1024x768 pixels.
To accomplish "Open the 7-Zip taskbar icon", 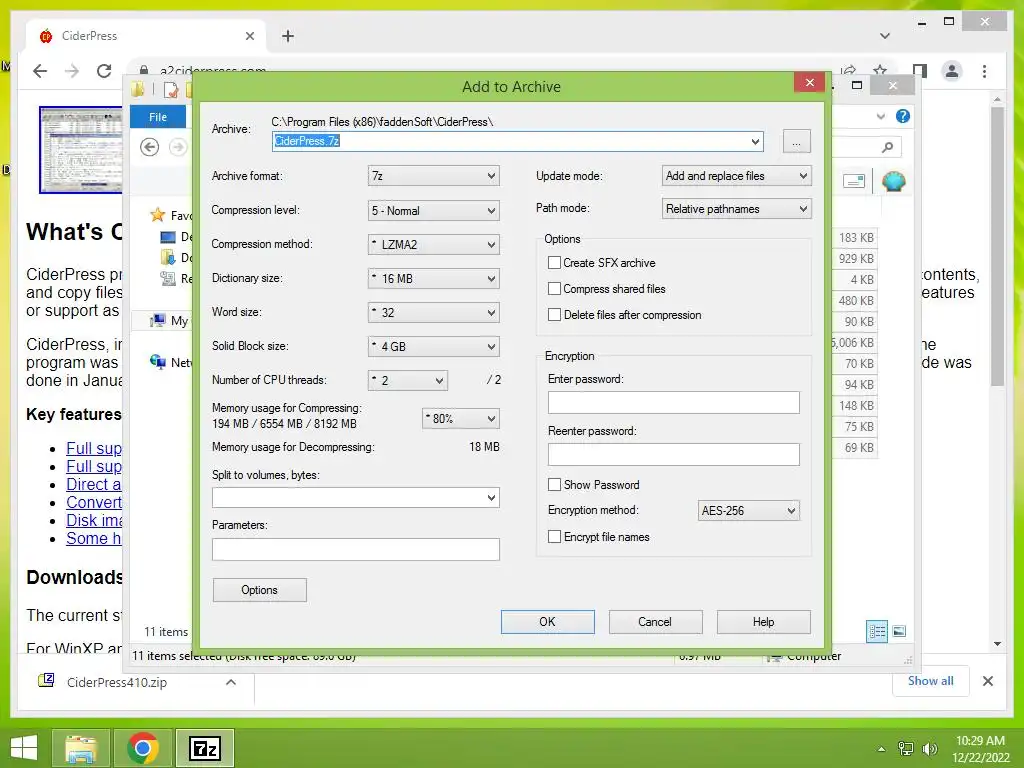I will [x=204, y=748].
